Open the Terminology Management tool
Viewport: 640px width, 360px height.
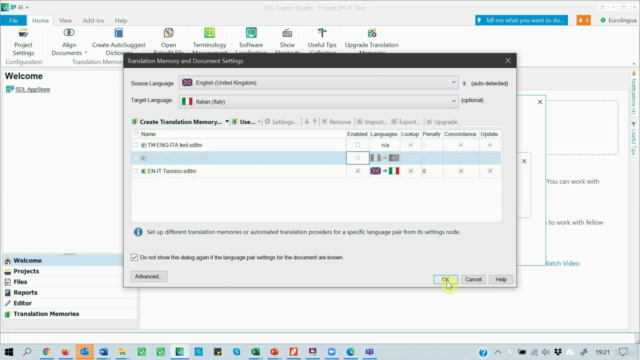click(209, 41)
